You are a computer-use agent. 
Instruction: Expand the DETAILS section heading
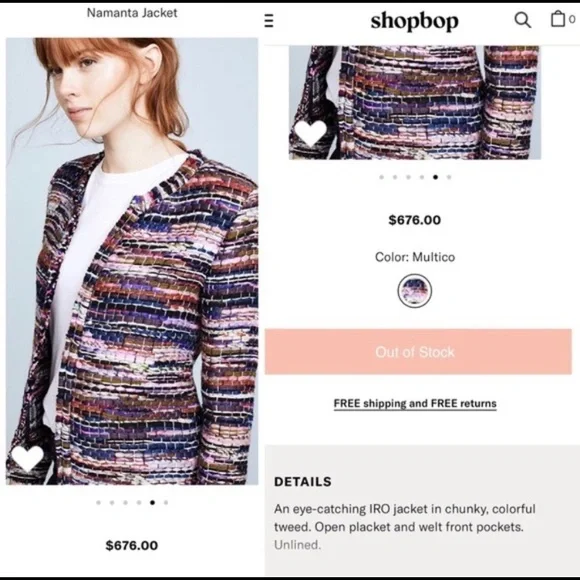[x=303, y=482]
